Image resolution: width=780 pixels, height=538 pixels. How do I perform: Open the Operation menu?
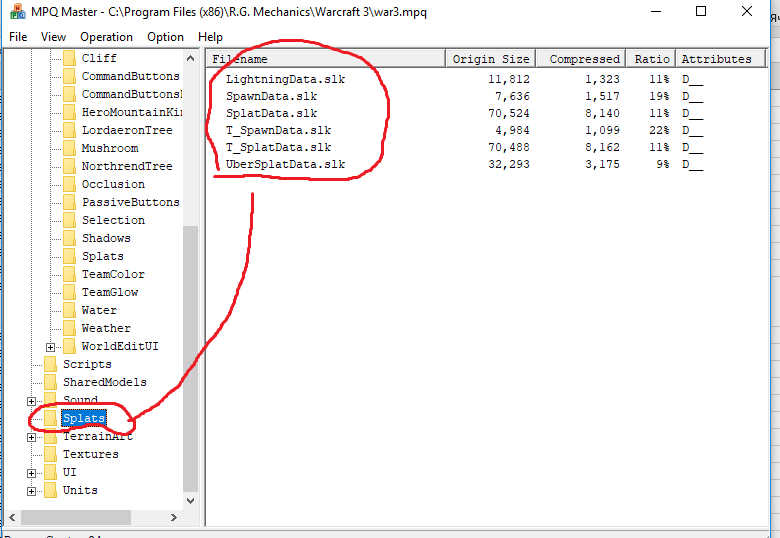tap(106, 37)
